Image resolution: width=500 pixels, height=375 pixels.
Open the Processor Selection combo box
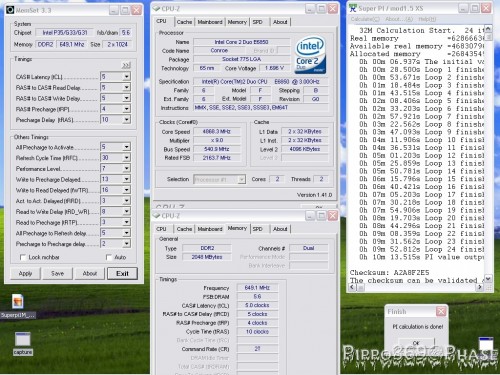(x=219, y=179)
